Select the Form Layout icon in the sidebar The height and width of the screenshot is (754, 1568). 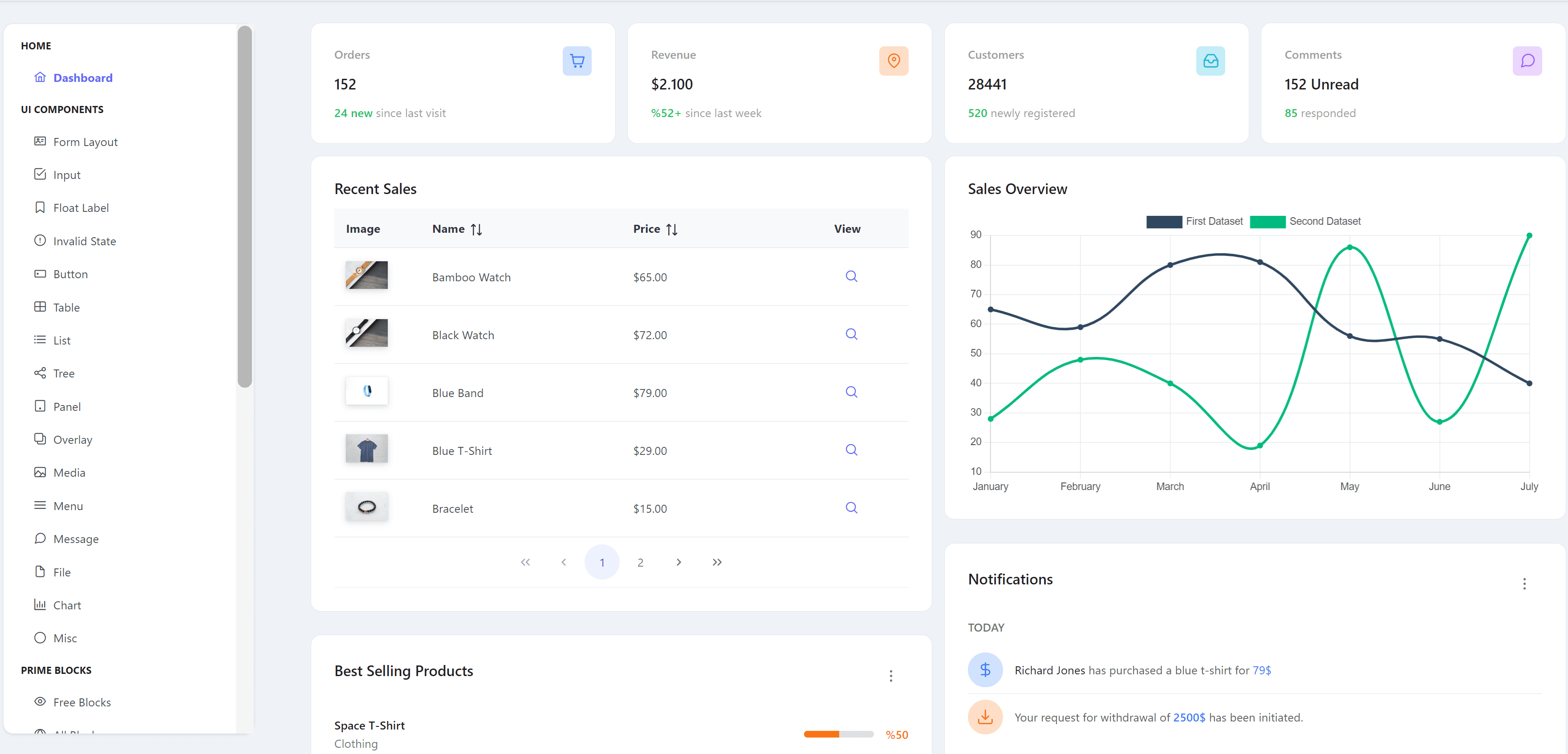point(40,141)
